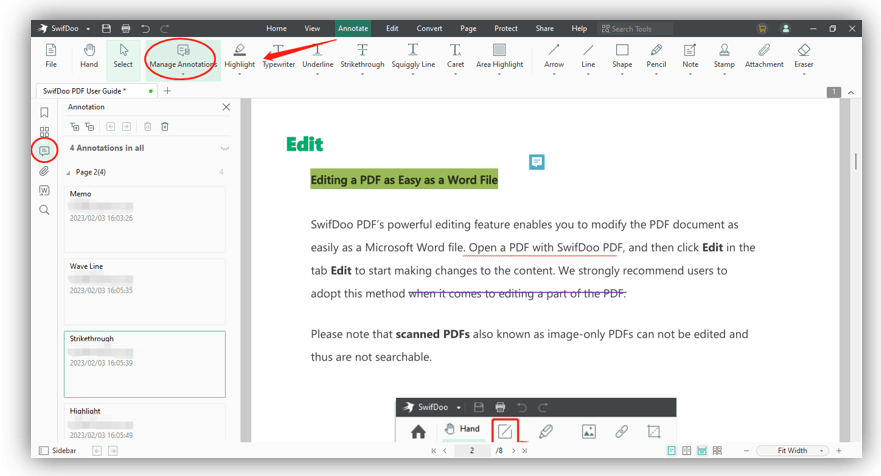Click the print icon in title bar
The width and height of the screenshot is (881, 476).
coord(126,29)
